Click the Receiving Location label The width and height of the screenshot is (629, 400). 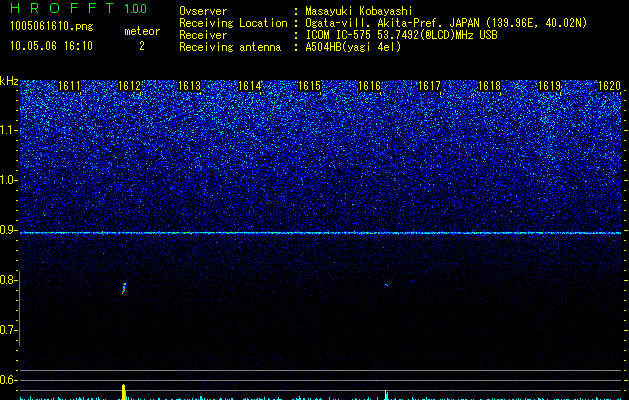tap(233, 23)
